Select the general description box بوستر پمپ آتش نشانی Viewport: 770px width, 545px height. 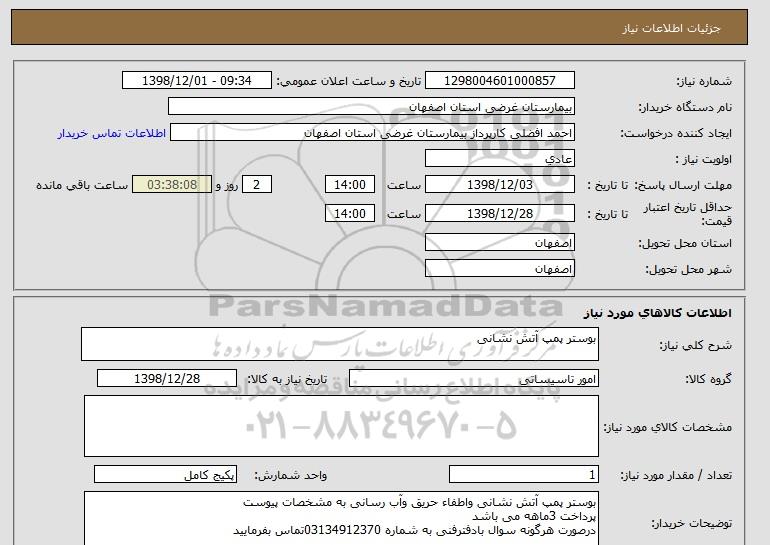point(340,344)
